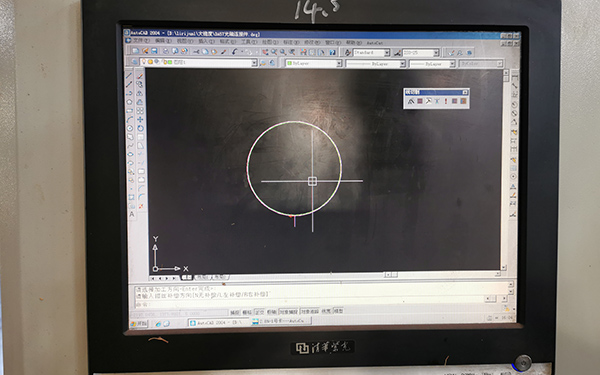
Task: Select the Rotate modify tool
Action: point(140,128)
